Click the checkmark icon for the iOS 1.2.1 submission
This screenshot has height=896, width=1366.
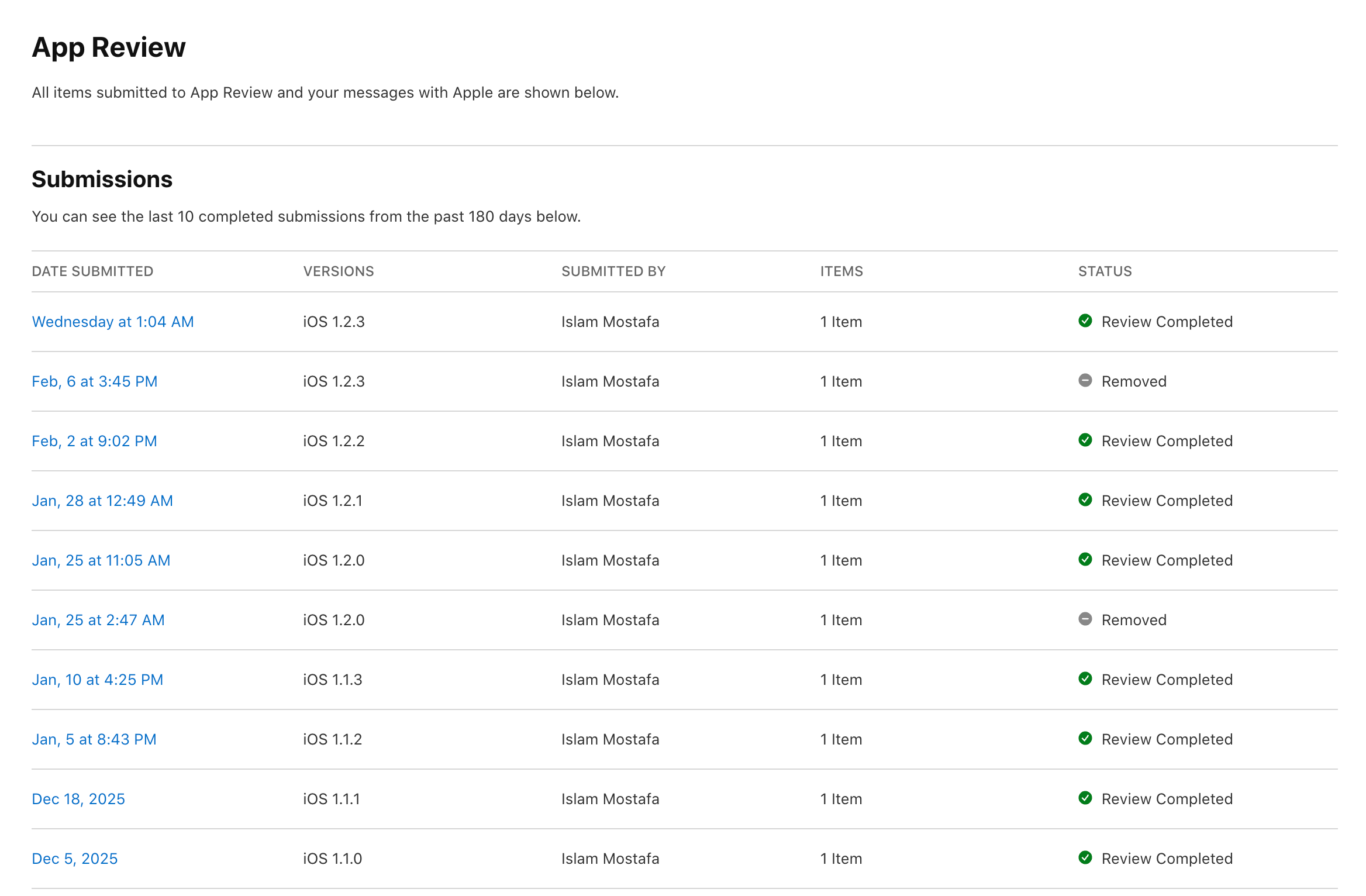[x=1086, y=501]
